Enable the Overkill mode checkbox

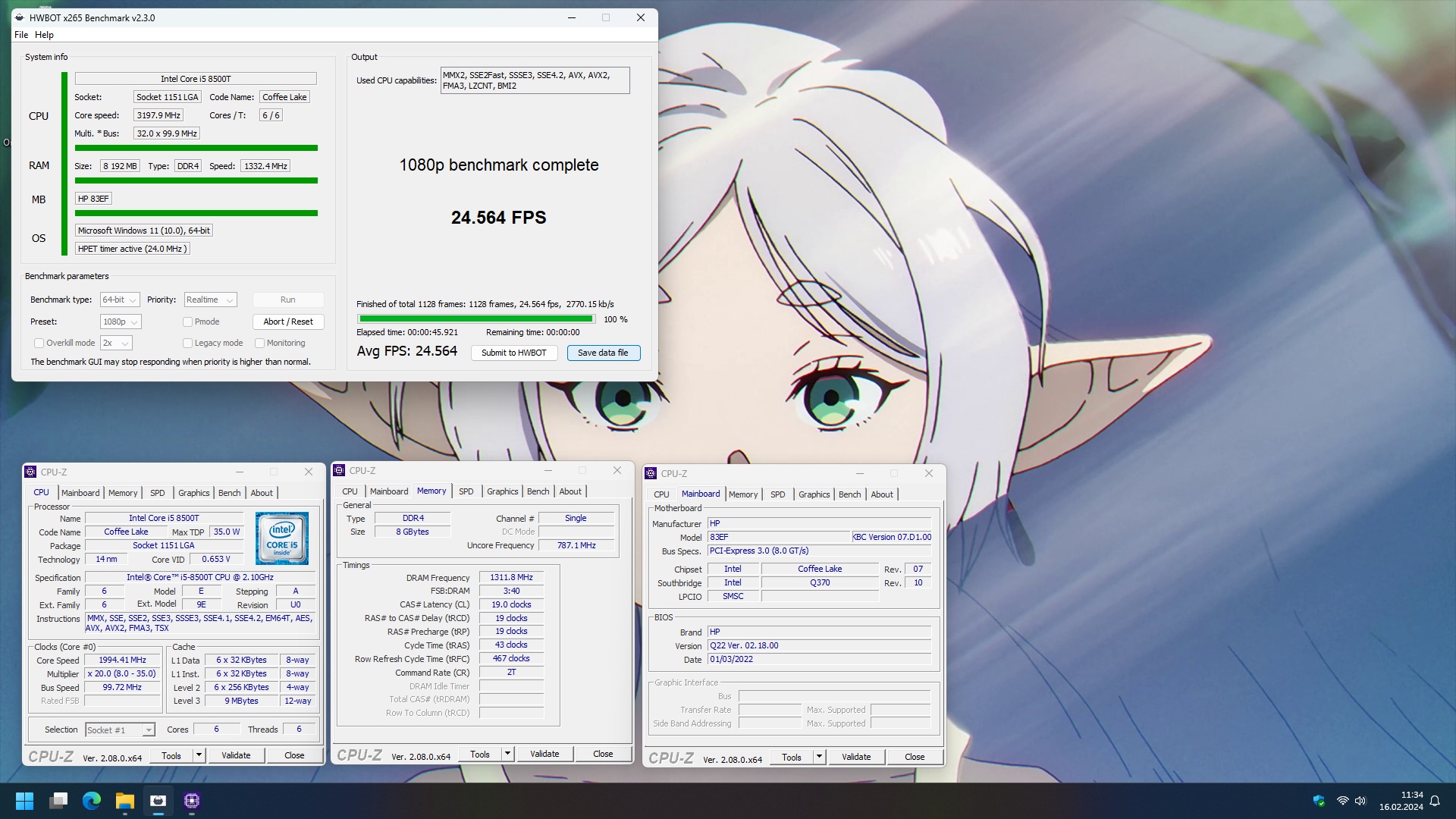tap(39, 344)
